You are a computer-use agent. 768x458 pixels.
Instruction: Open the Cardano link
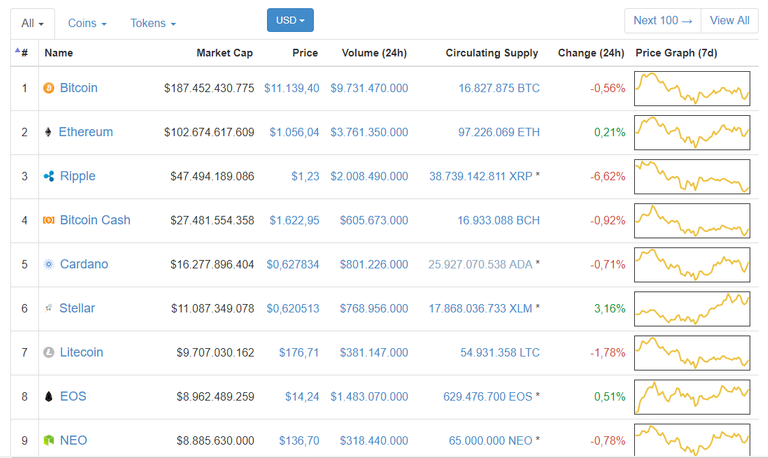(x=84, y=265)
